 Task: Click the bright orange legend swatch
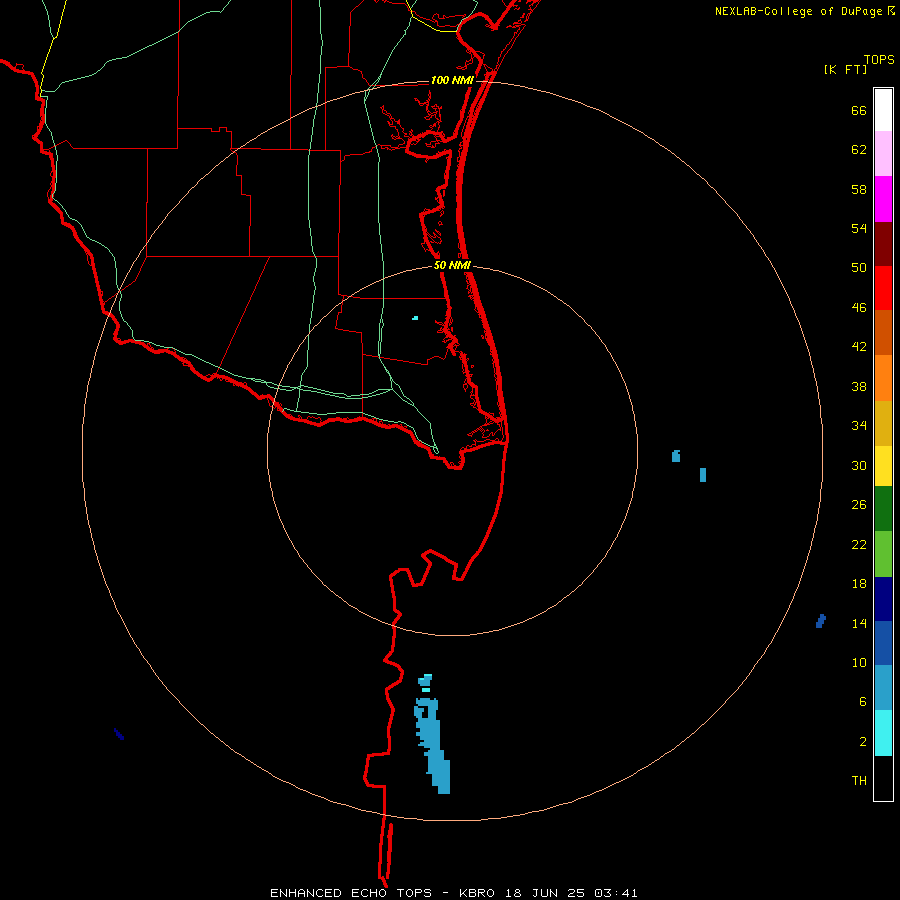883,378
